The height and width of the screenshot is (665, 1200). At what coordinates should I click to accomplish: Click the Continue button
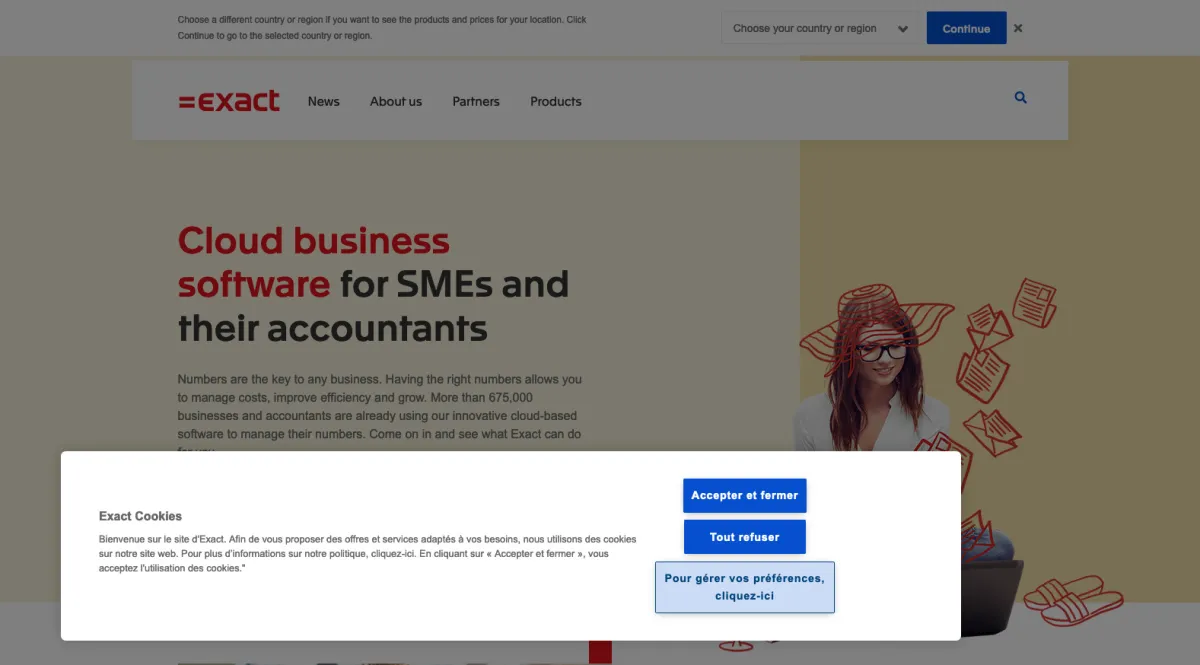[x=966, y=28]
